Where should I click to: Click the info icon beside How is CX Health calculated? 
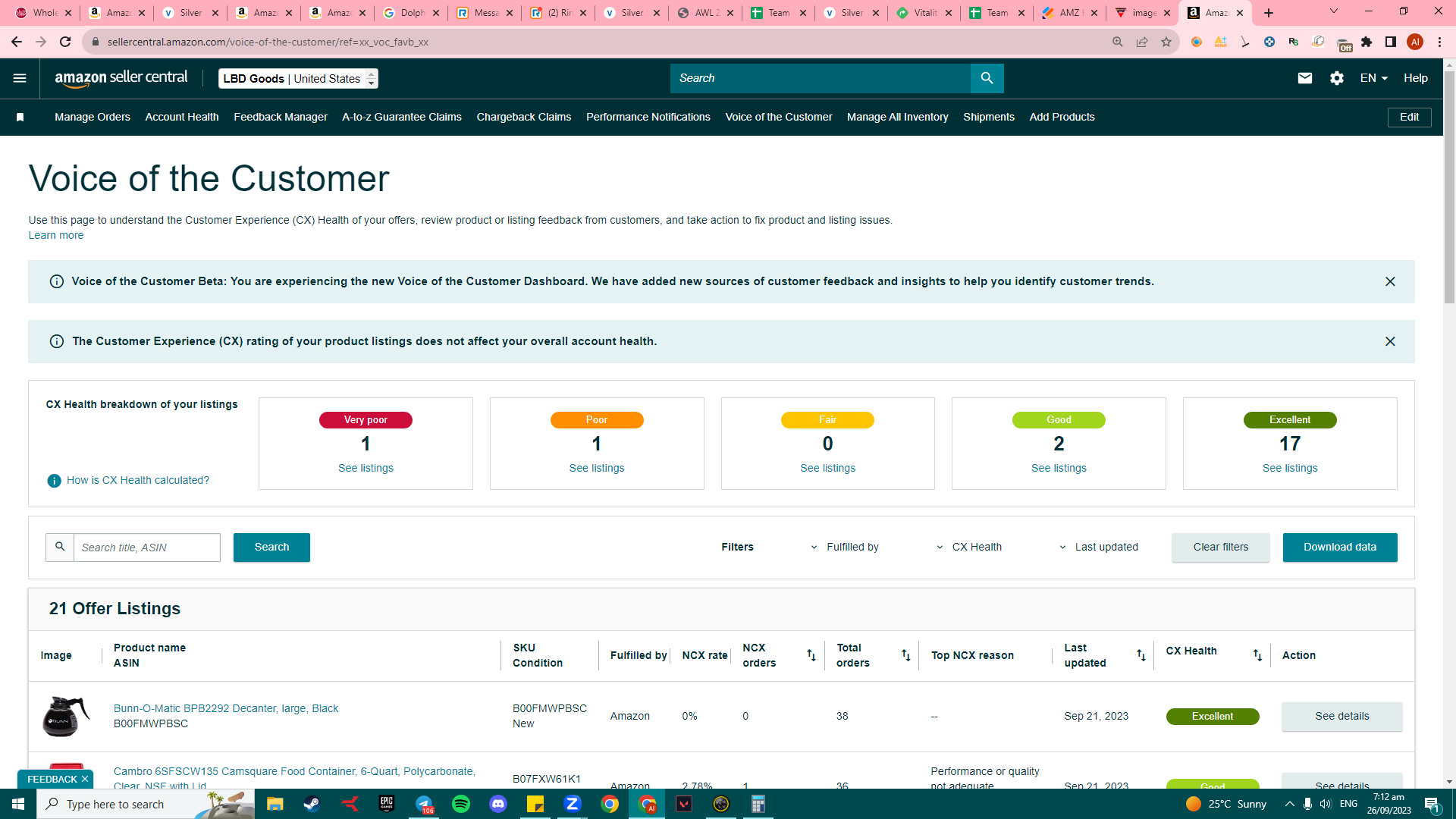(54, 481)
